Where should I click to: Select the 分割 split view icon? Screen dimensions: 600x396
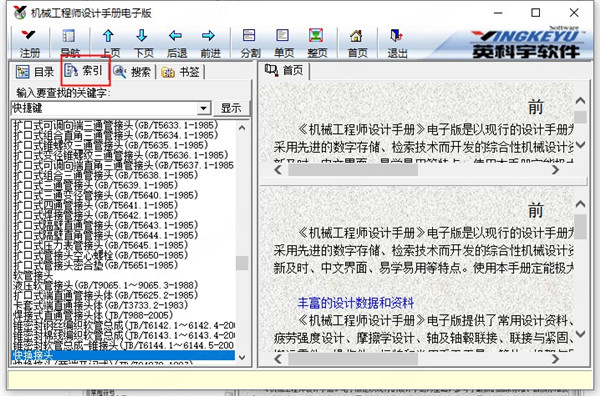[249, 43]
